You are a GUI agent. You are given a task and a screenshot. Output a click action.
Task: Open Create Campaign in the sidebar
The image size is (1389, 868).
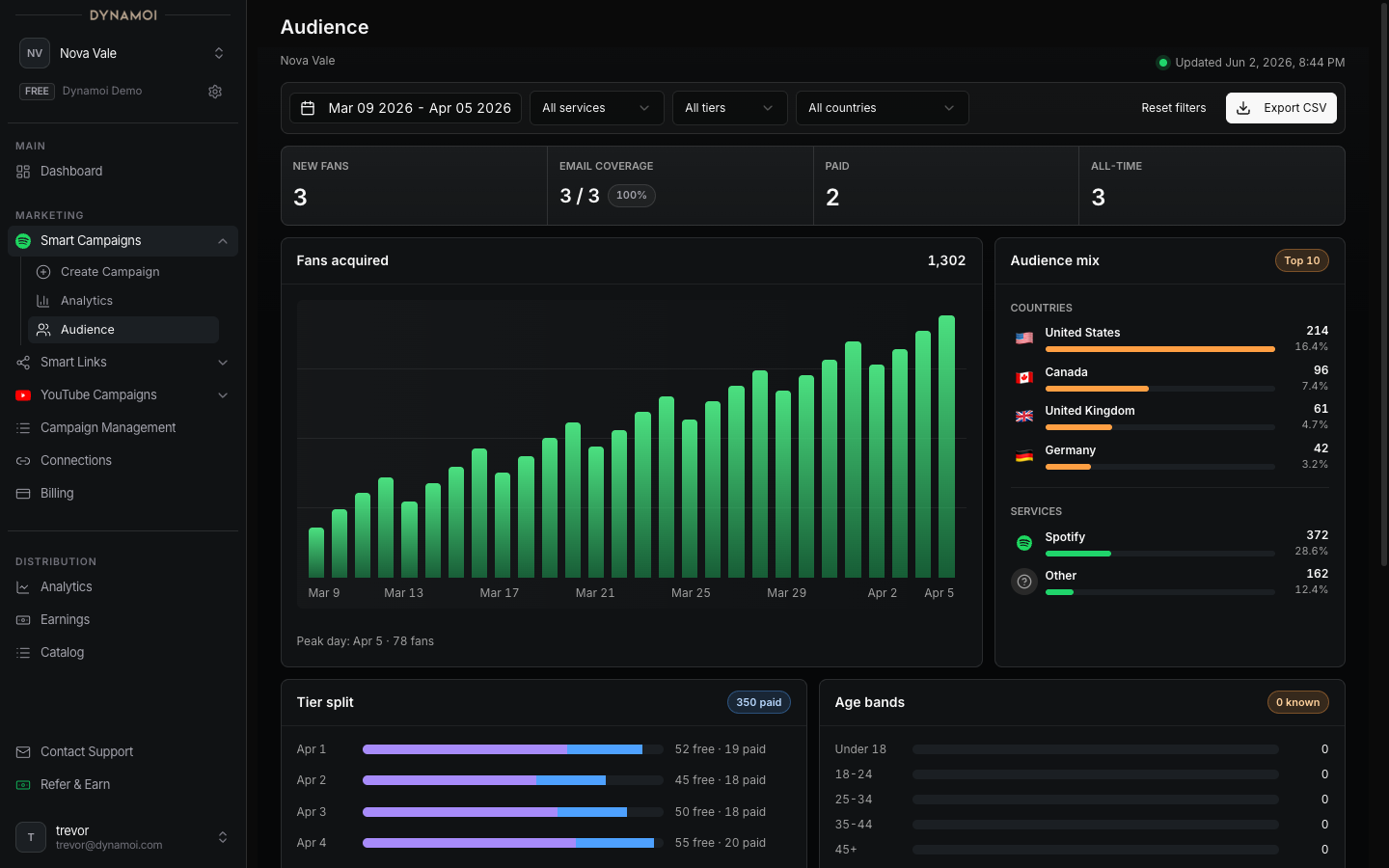pyautogui.click(x=123, y=272)
